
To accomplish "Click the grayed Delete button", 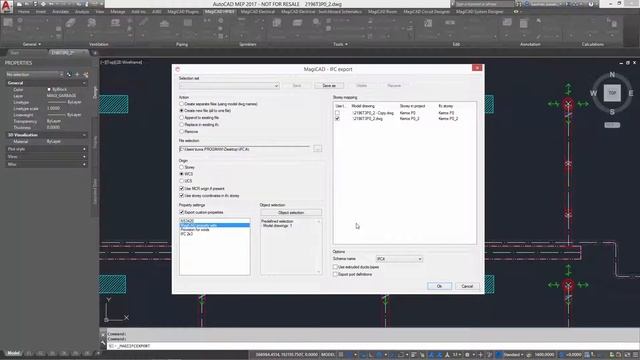I will tap(362, 86).
